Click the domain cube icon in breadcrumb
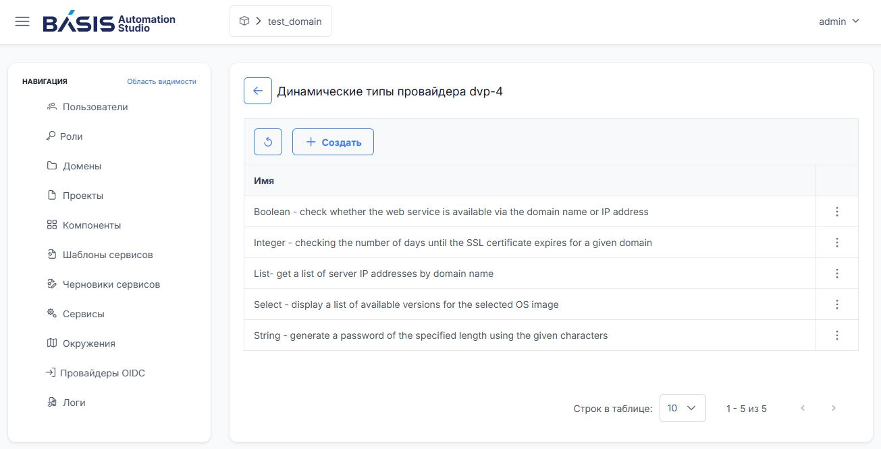Screen dimensions: 881x449 [x=244, y=21]
